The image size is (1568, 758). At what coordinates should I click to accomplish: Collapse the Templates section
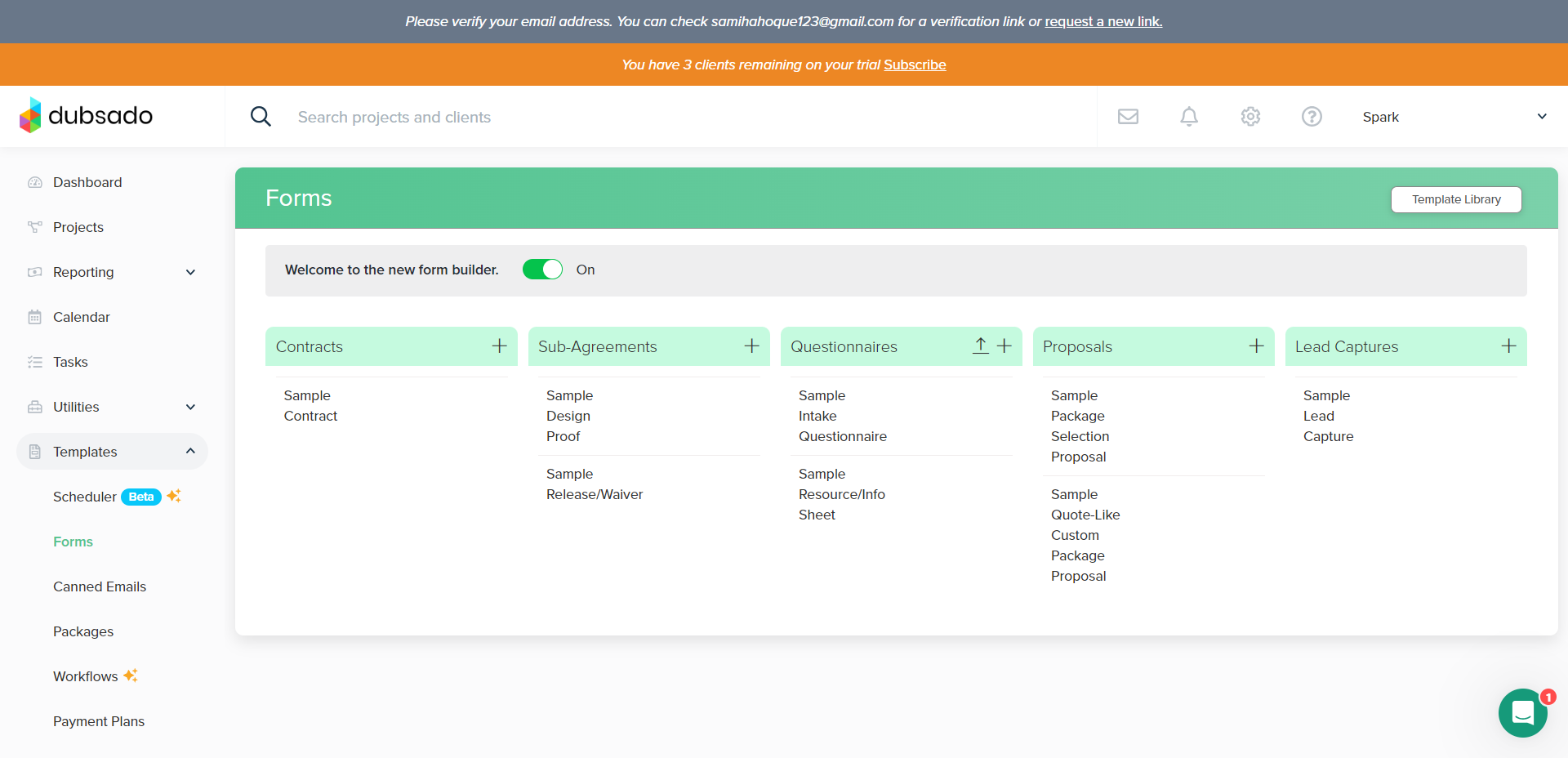click(x=190, y=452)
